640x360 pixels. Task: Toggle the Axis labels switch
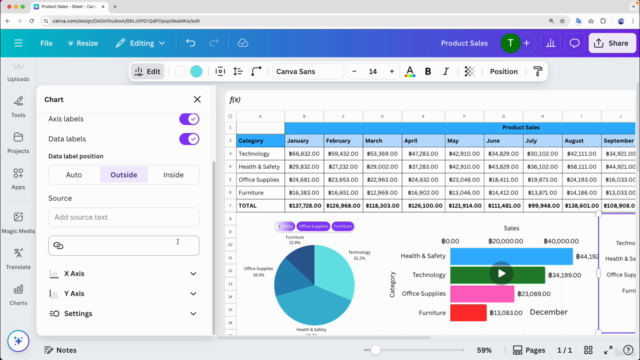pyautogui.click(x=189, y=119)
